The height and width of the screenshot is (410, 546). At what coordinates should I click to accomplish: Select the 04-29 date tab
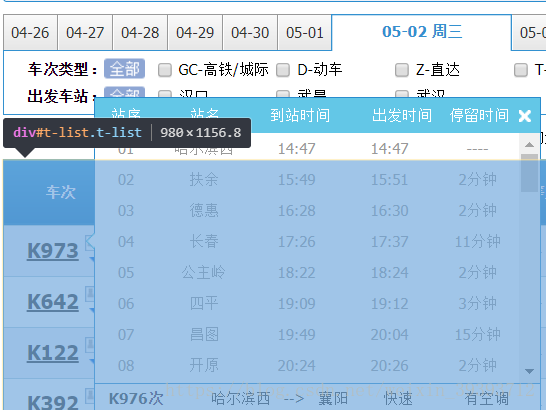pyautogui.click(x=195, y=33)
